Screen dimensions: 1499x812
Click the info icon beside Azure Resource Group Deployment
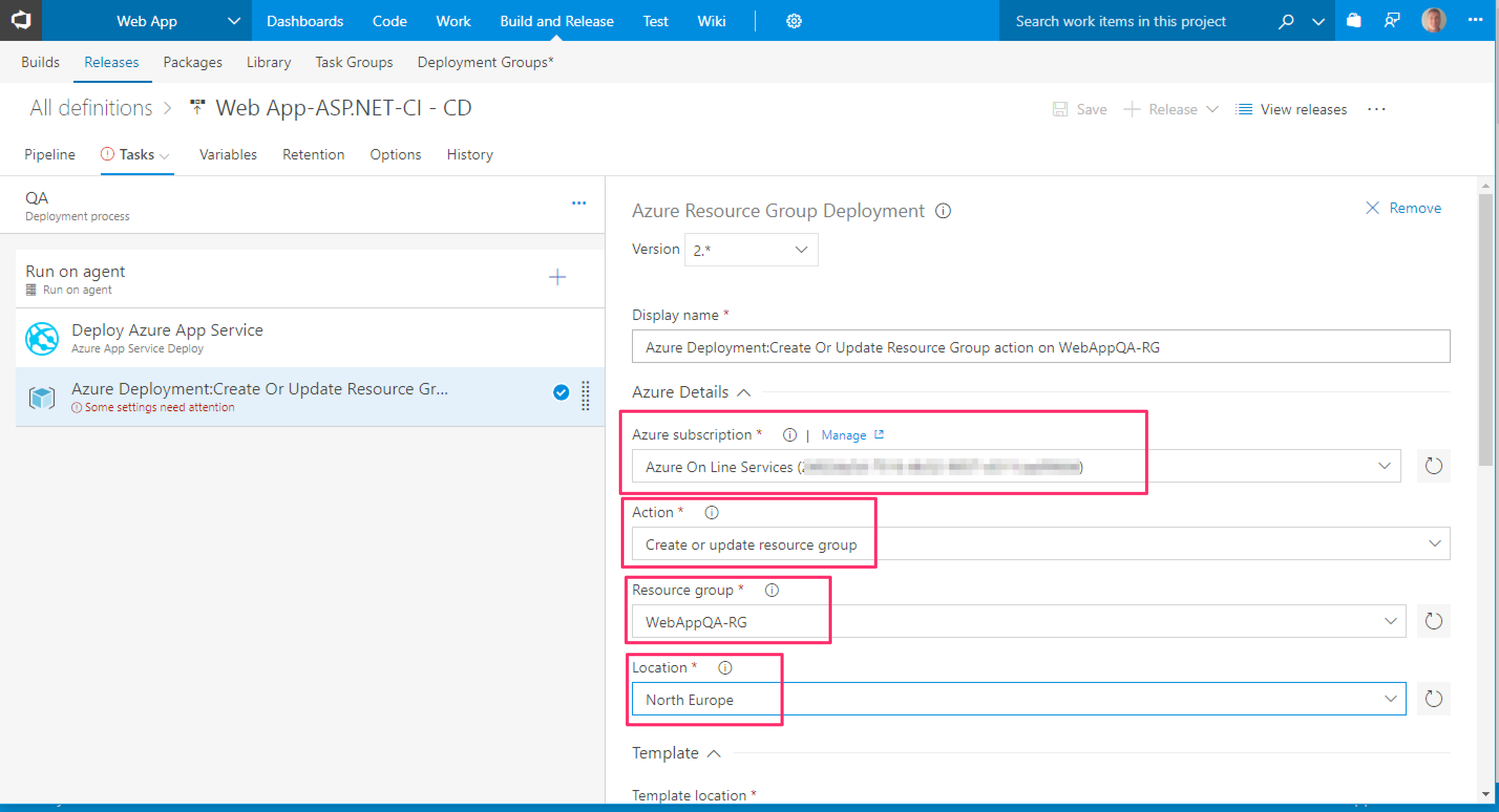pos(943,210)
